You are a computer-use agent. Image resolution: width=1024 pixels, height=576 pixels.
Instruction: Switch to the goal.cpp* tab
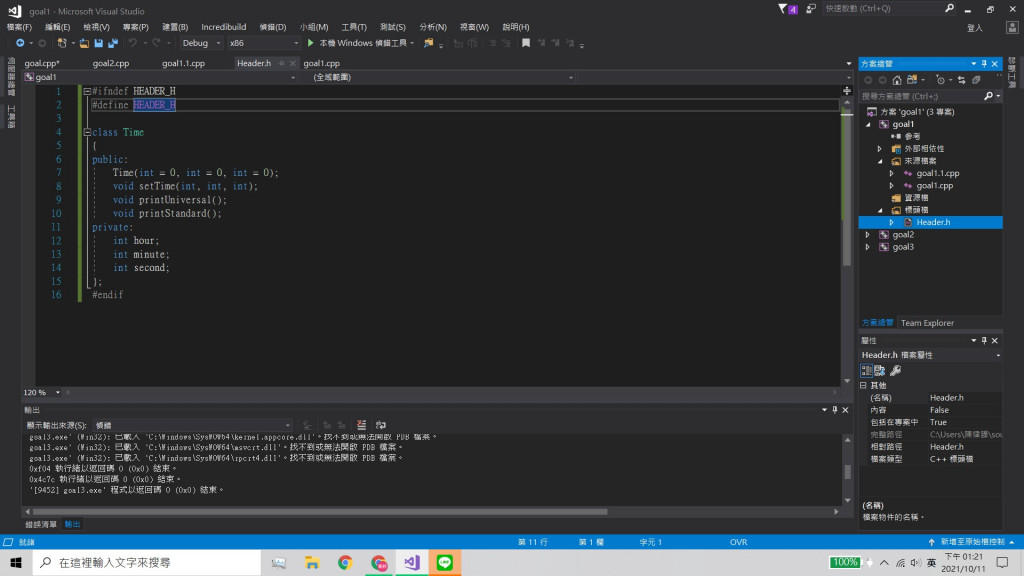point(42,63)
